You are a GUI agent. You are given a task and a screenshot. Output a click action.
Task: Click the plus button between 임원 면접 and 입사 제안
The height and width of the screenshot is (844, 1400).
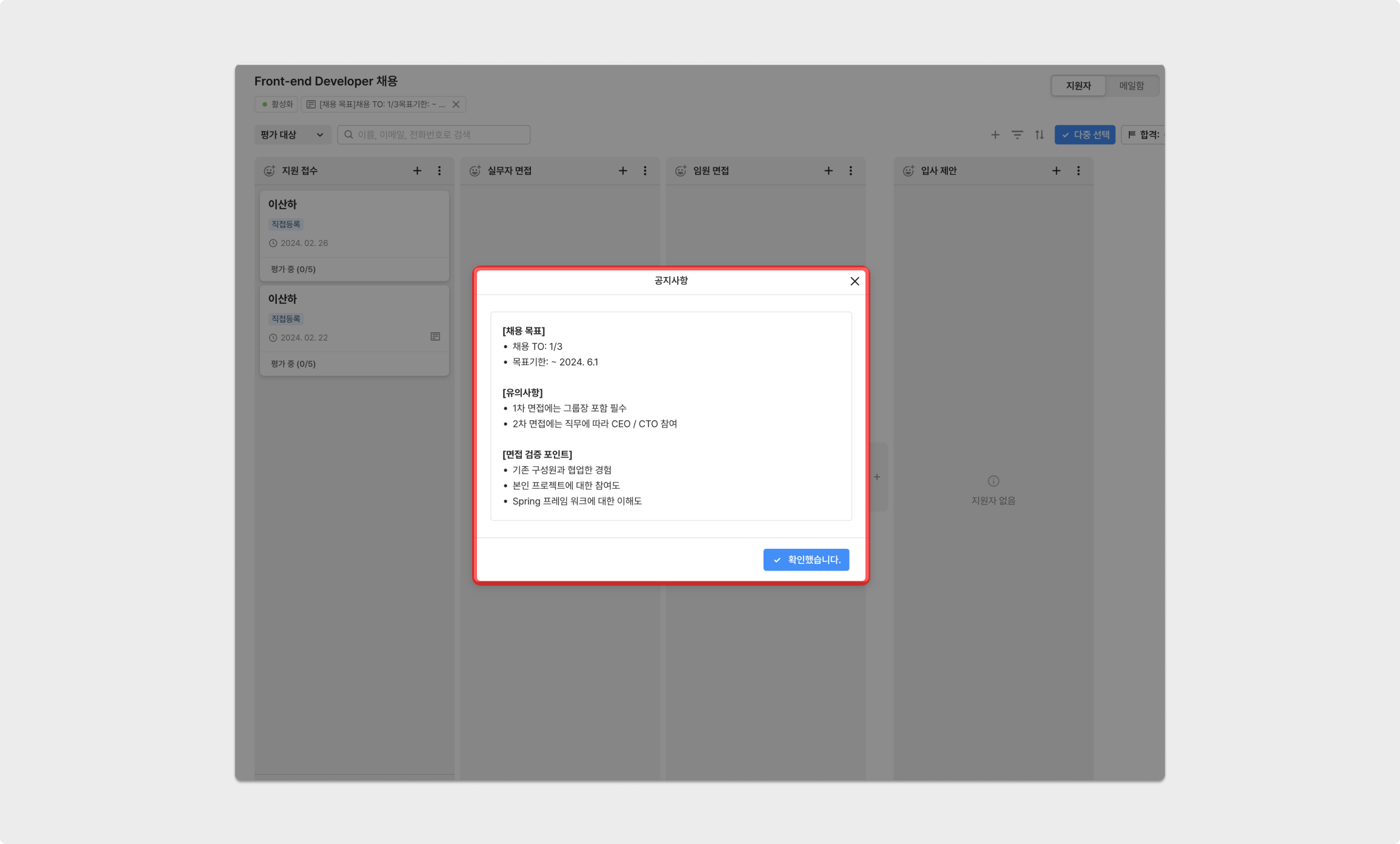(x=877, y=477)
